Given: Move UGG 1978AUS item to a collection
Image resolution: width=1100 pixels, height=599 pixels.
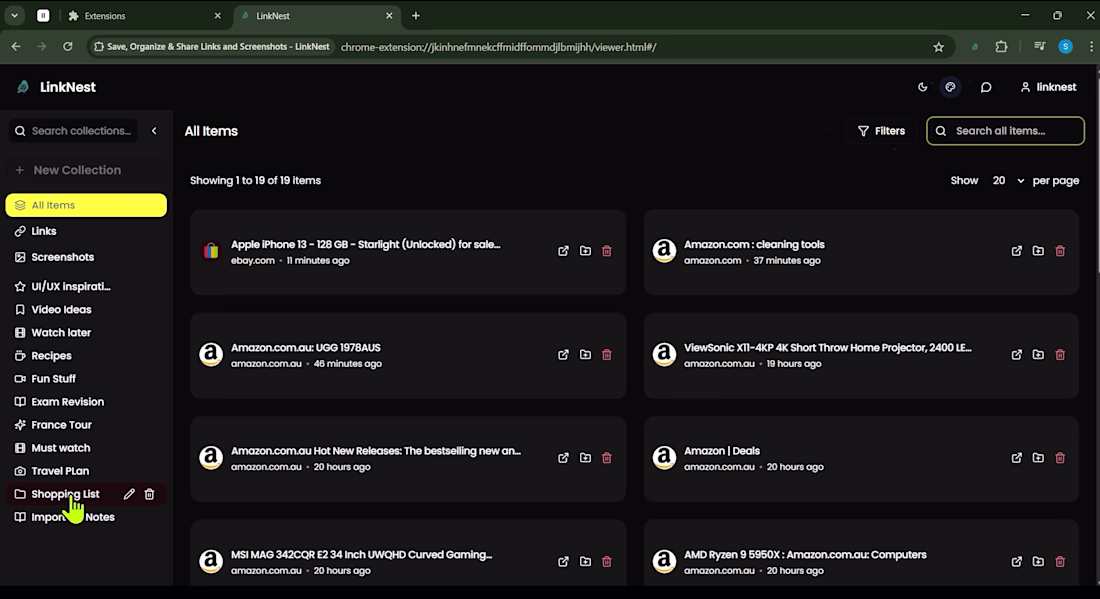Looking at the screenshot, I should 585,355.
